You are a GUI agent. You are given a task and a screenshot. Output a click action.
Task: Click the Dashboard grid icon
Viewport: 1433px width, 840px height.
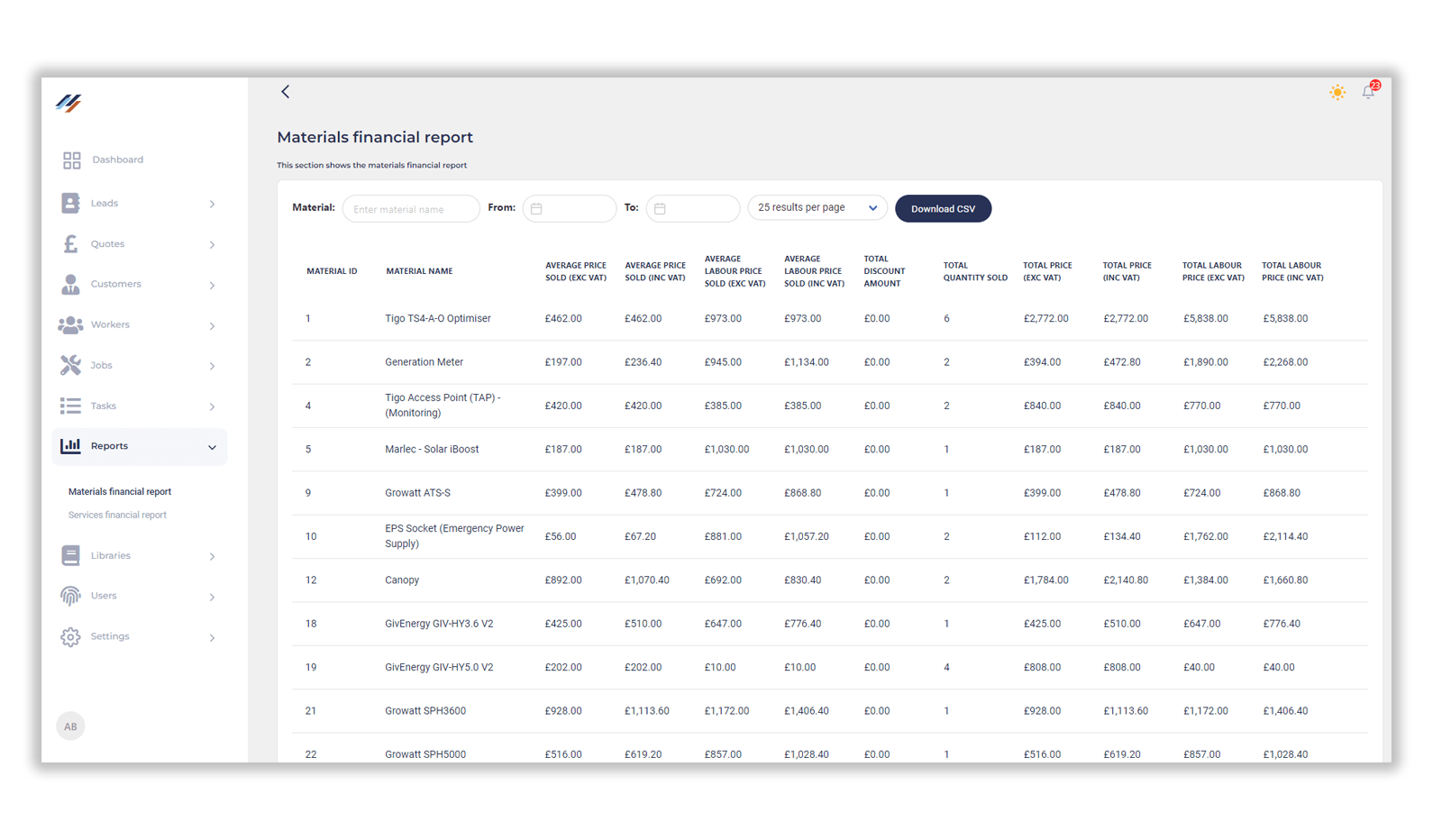[71, 160]
